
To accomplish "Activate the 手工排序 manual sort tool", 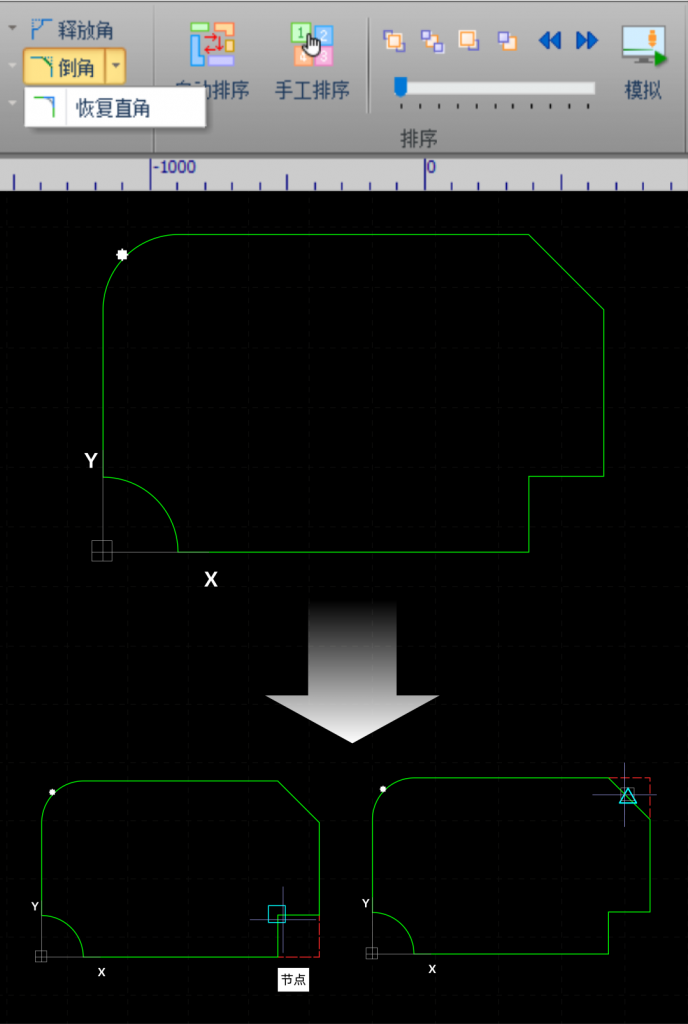I will point(312,62).
